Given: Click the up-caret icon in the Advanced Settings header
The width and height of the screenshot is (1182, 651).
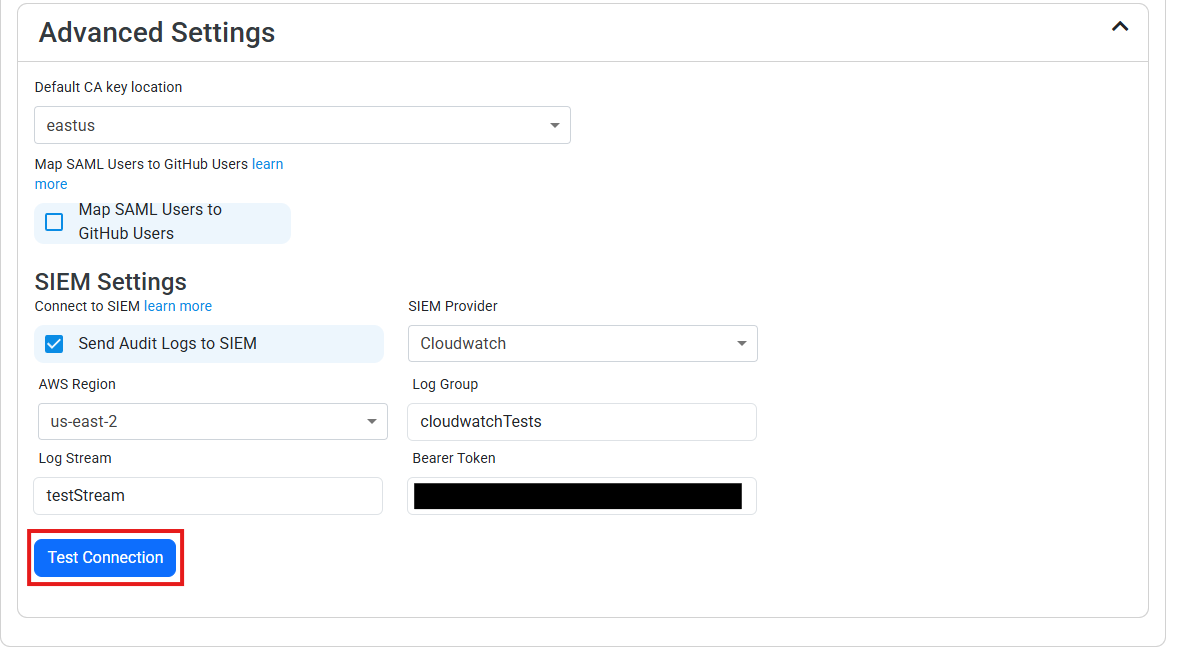Looking at the screenshot, I should (1120, 27).
